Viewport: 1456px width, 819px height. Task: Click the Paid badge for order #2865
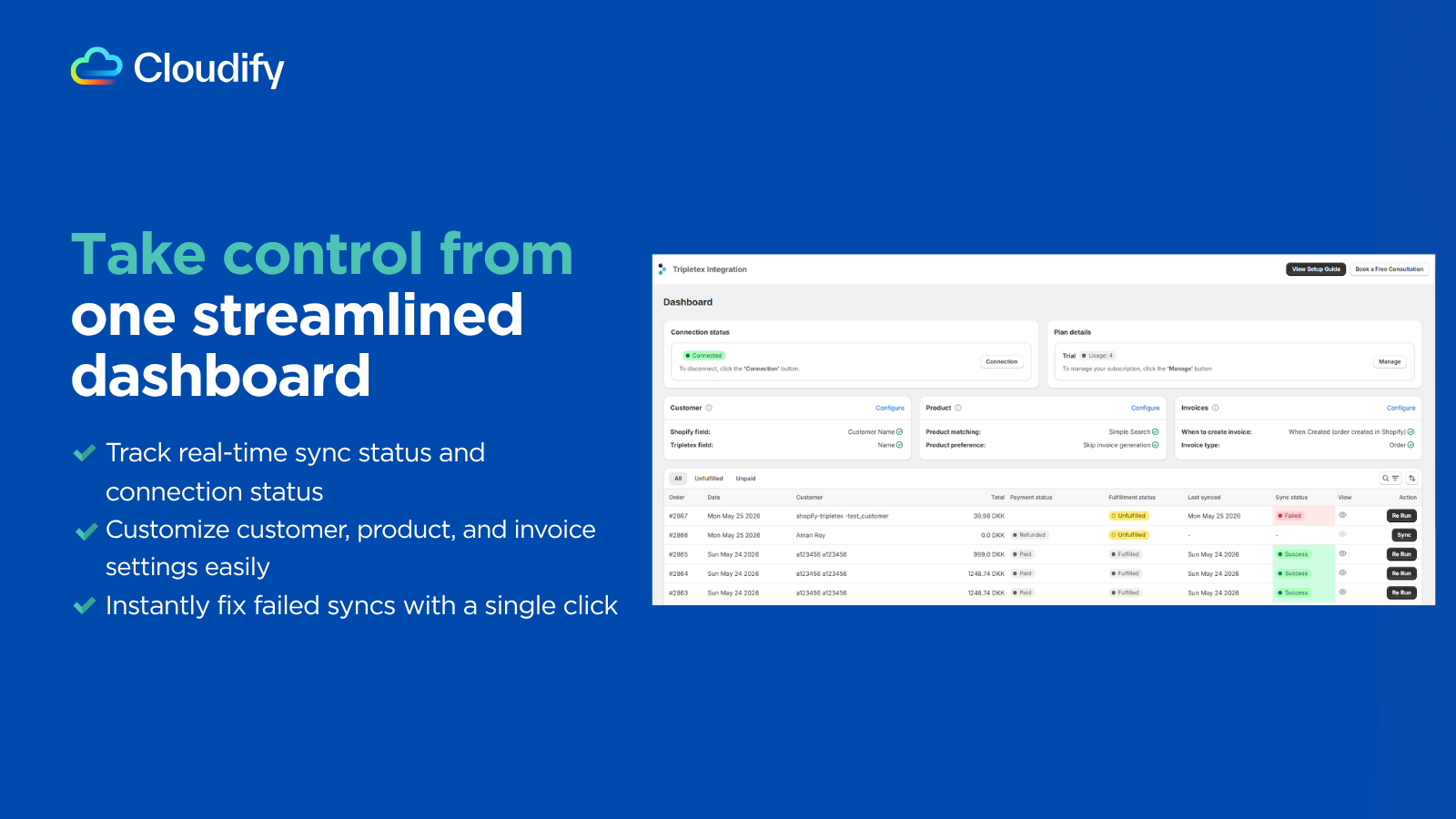click(x=1022, y=554)
